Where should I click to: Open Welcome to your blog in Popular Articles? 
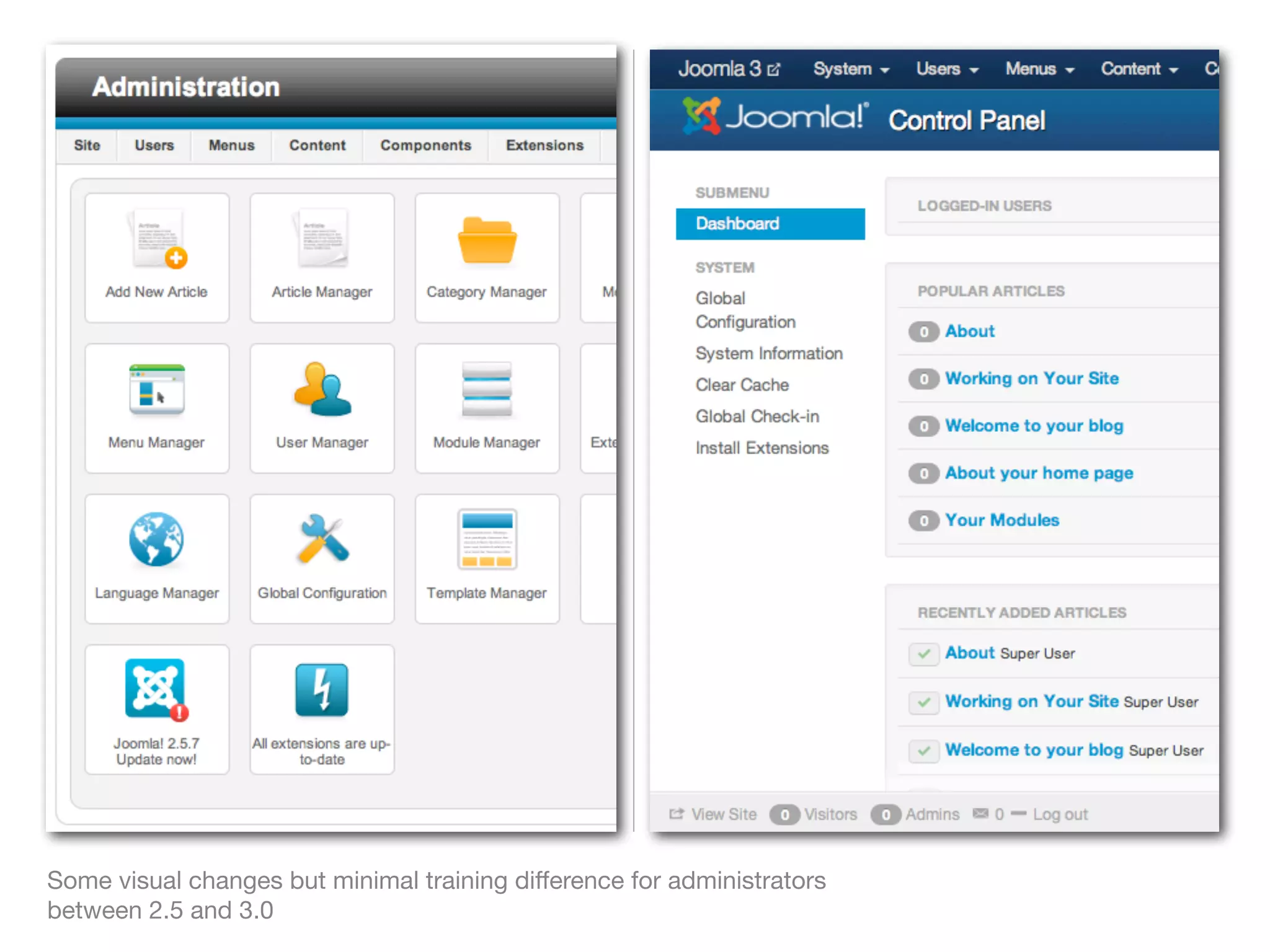pos(1034,426)
